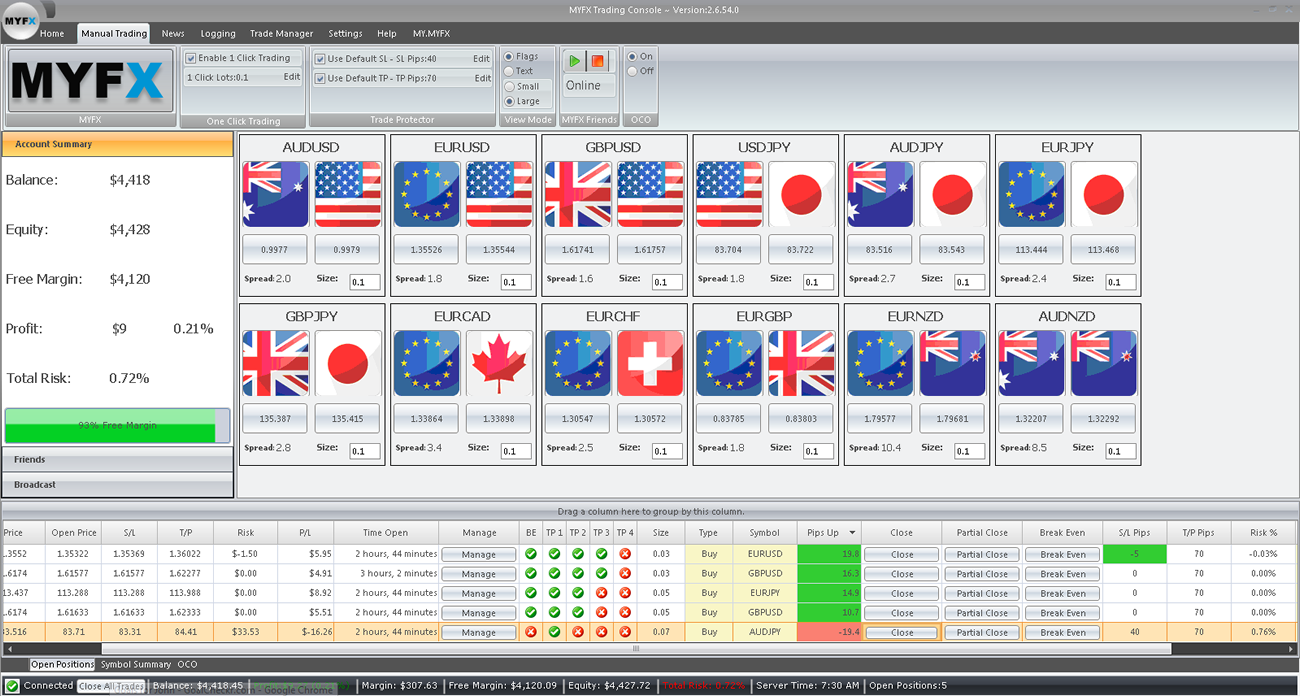Image resolution: width=1300 pixels, height=696 pixels.
Task: Click the Open Positions bottom tab
Action: 62,664
